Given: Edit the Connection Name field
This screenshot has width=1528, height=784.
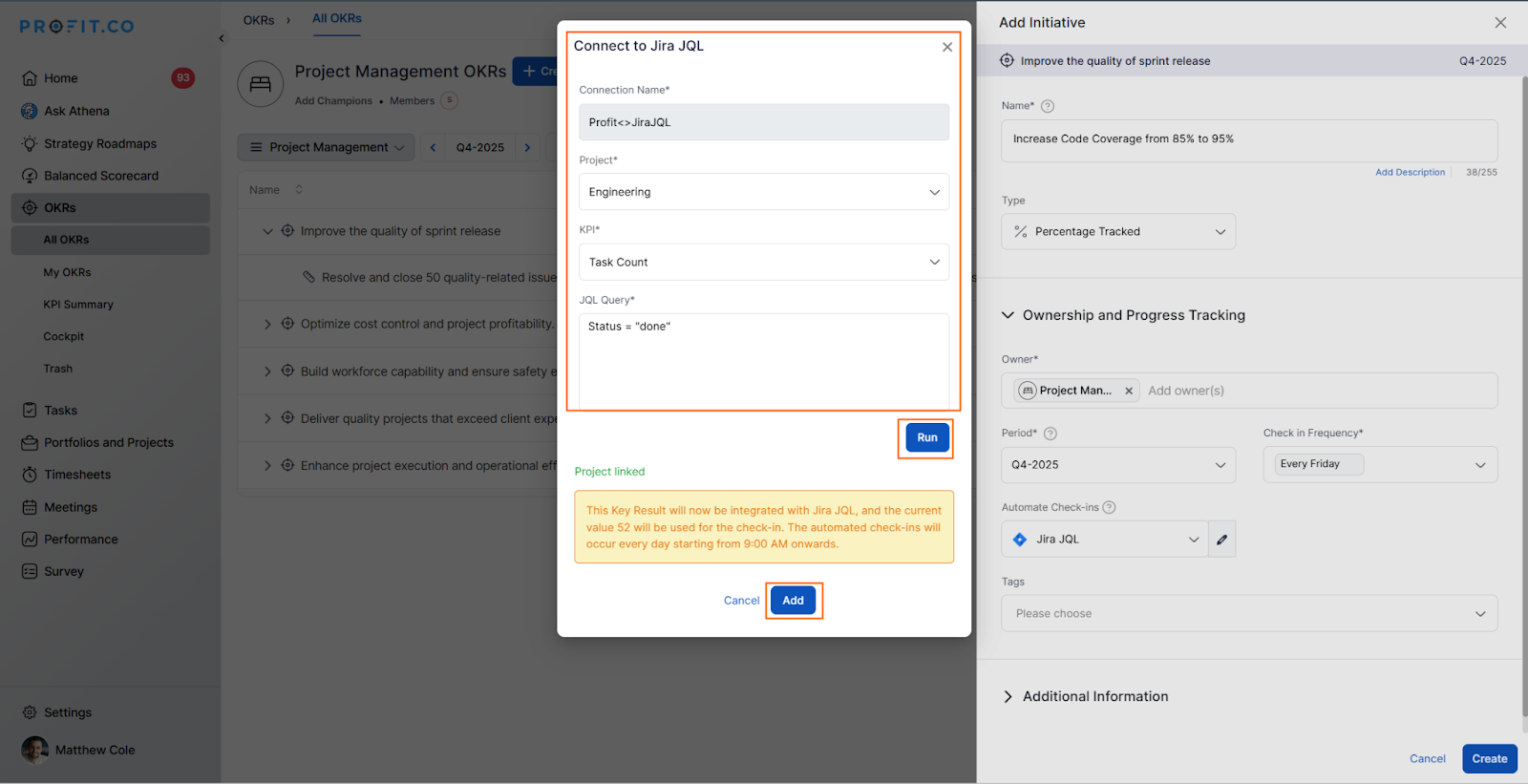Looking at the screenshot, I should (764, 122).
